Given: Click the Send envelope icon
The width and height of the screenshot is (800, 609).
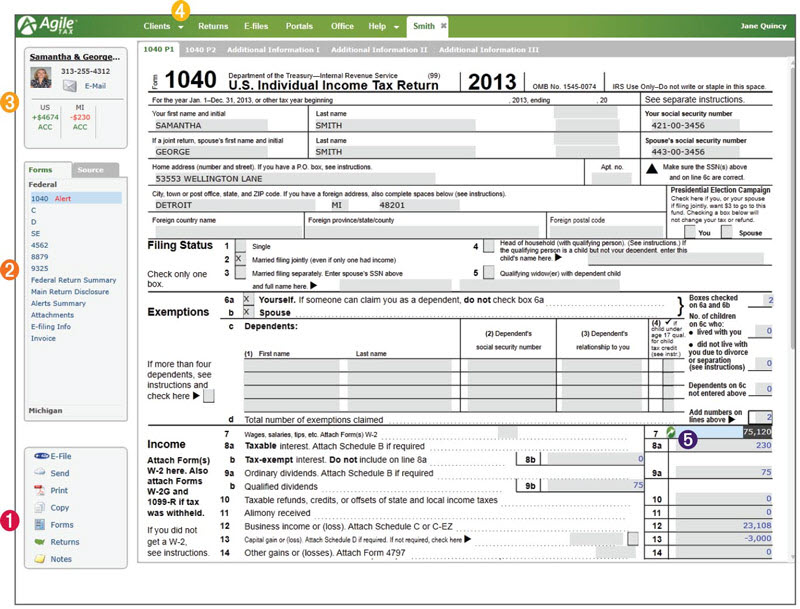Looking at the screenshot, I should pyautogui.click(x=40, y=473).
